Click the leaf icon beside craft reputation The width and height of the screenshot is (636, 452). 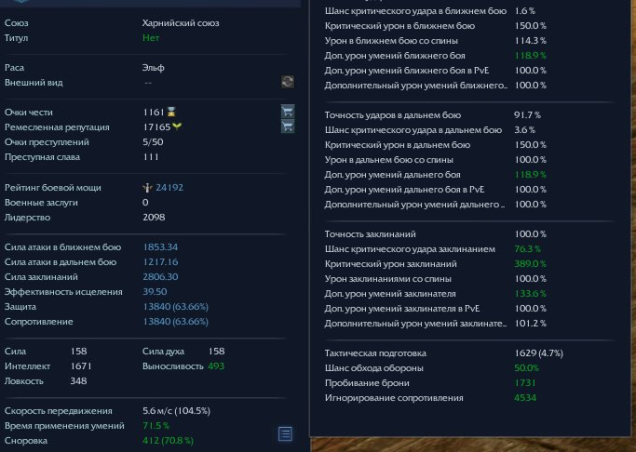tap(177, 127)
